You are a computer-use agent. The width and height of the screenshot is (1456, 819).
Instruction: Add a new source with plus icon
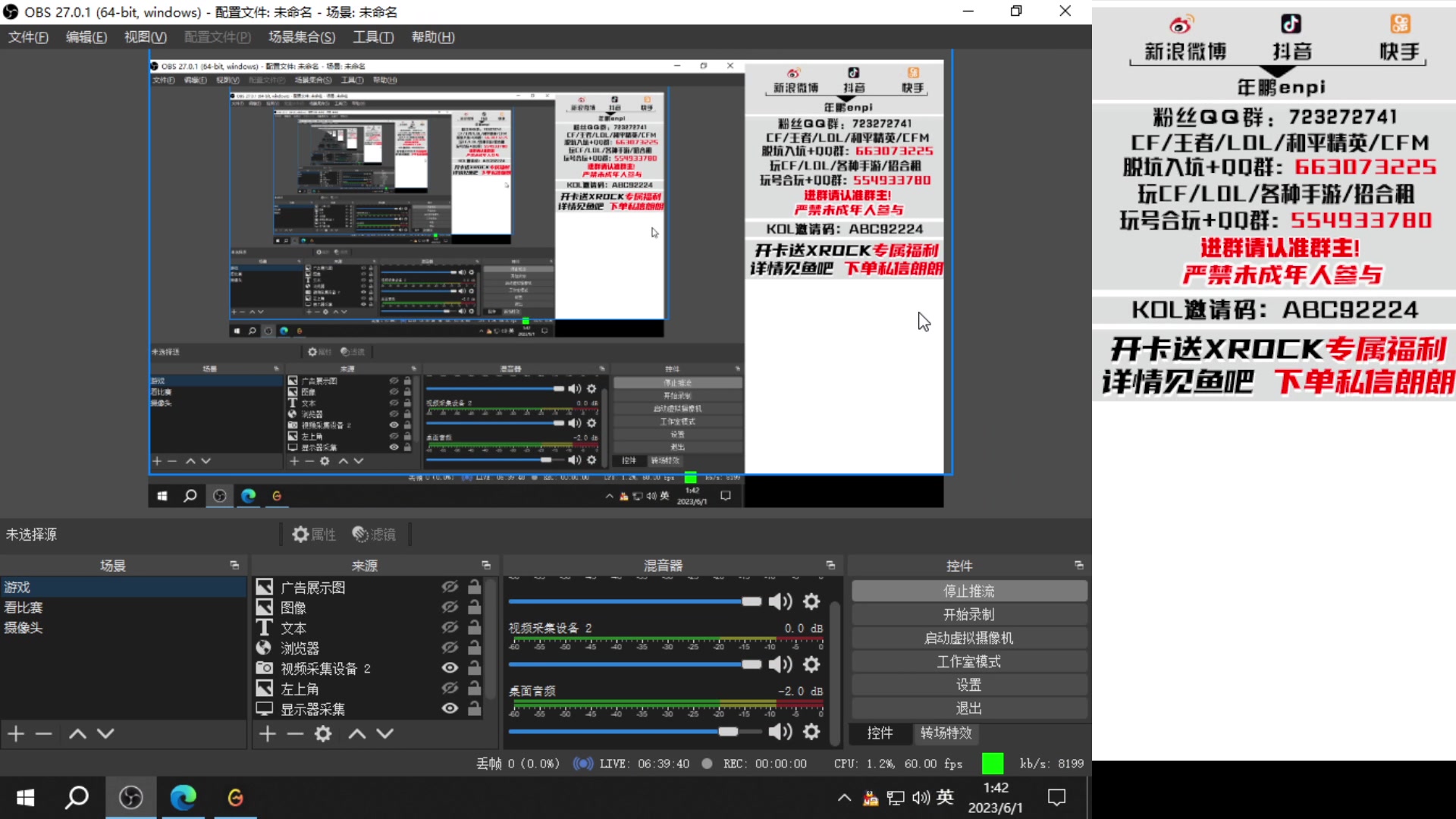click(268, 733)
